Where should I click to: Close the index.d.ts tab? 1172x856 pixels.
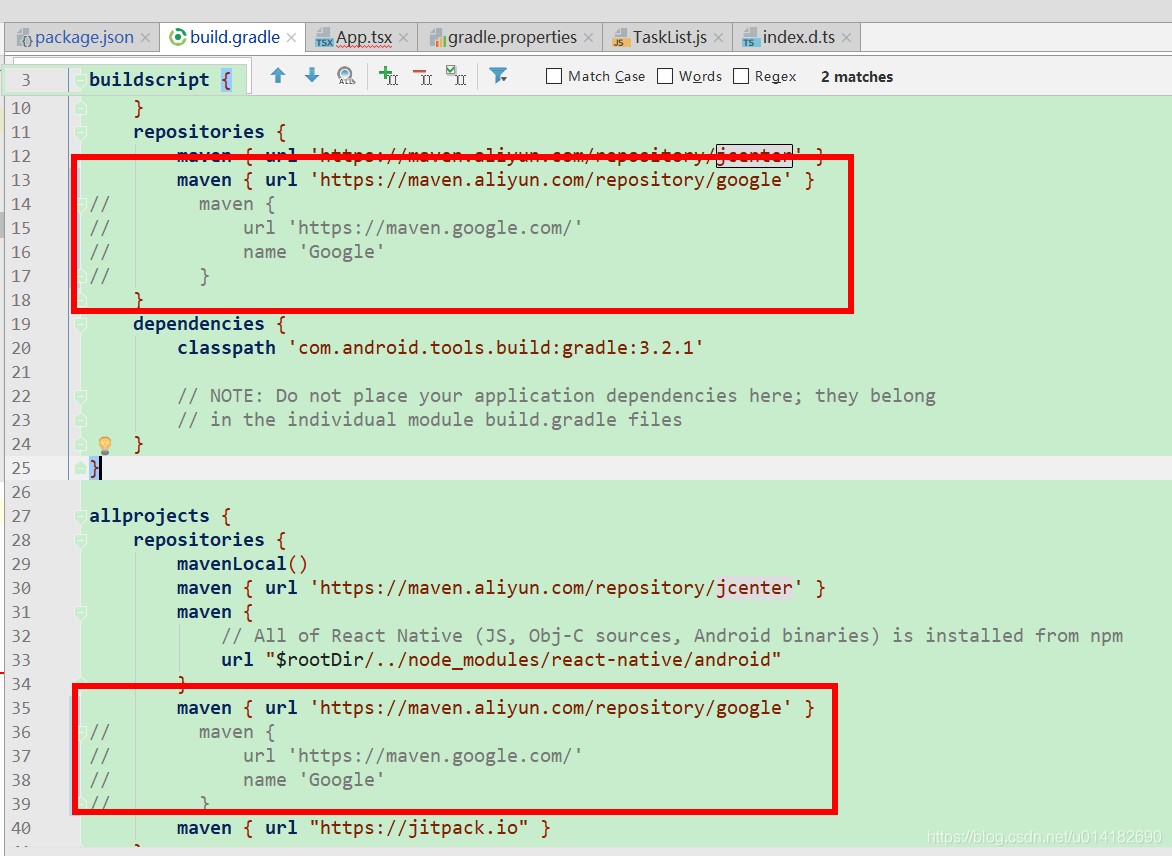(x=846, y=37)
